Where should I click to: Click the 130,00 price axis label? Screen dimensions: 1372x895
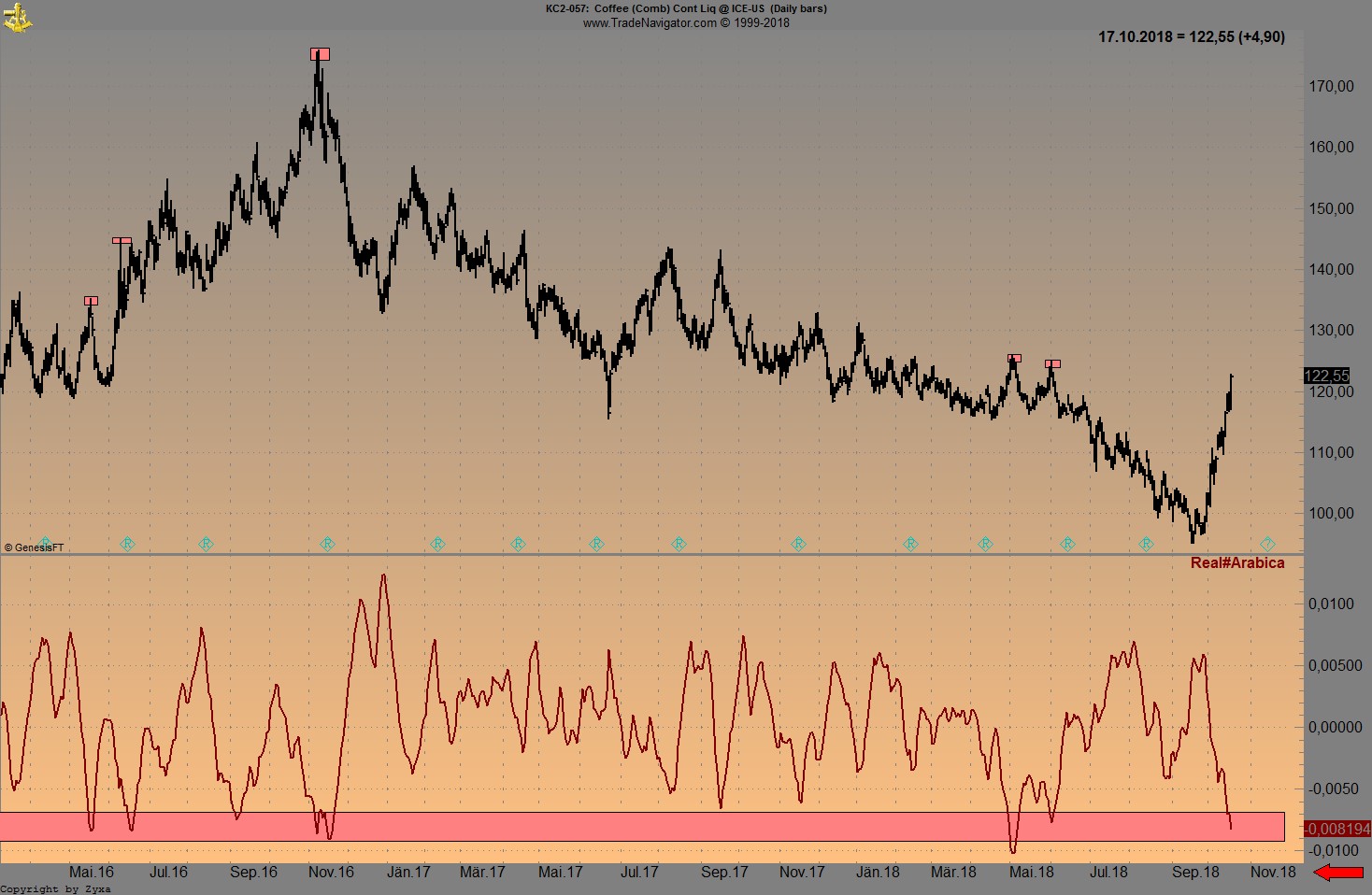tap(1331, 330)
